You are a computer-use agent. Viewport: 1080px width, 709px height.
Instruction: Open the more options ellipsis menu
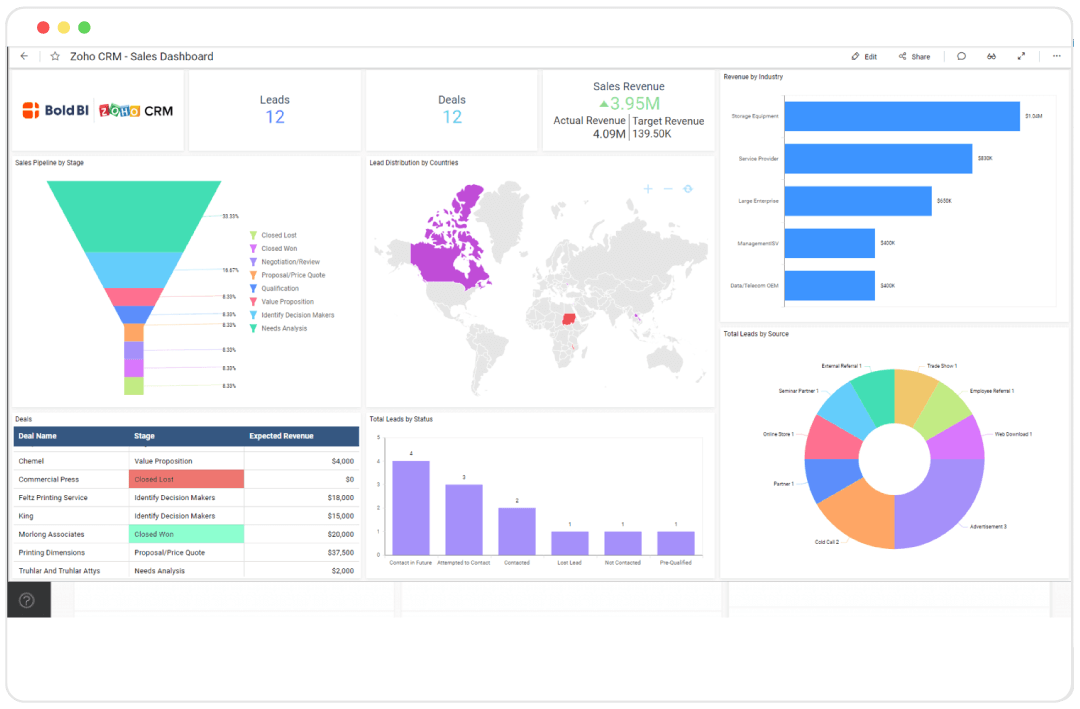pyautogui.click(x=1058, y=56)
